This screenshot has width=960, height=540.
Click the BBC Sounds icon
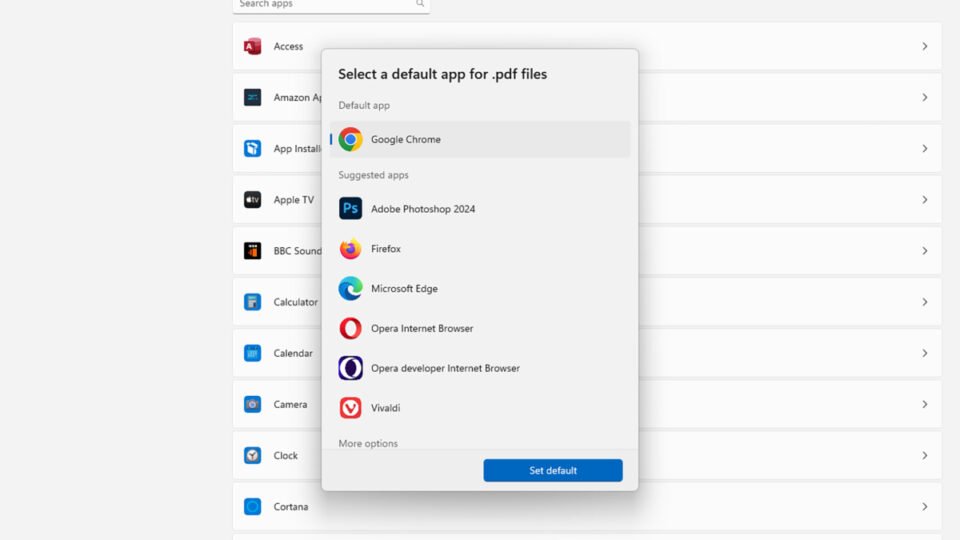[x=252, y=250]
